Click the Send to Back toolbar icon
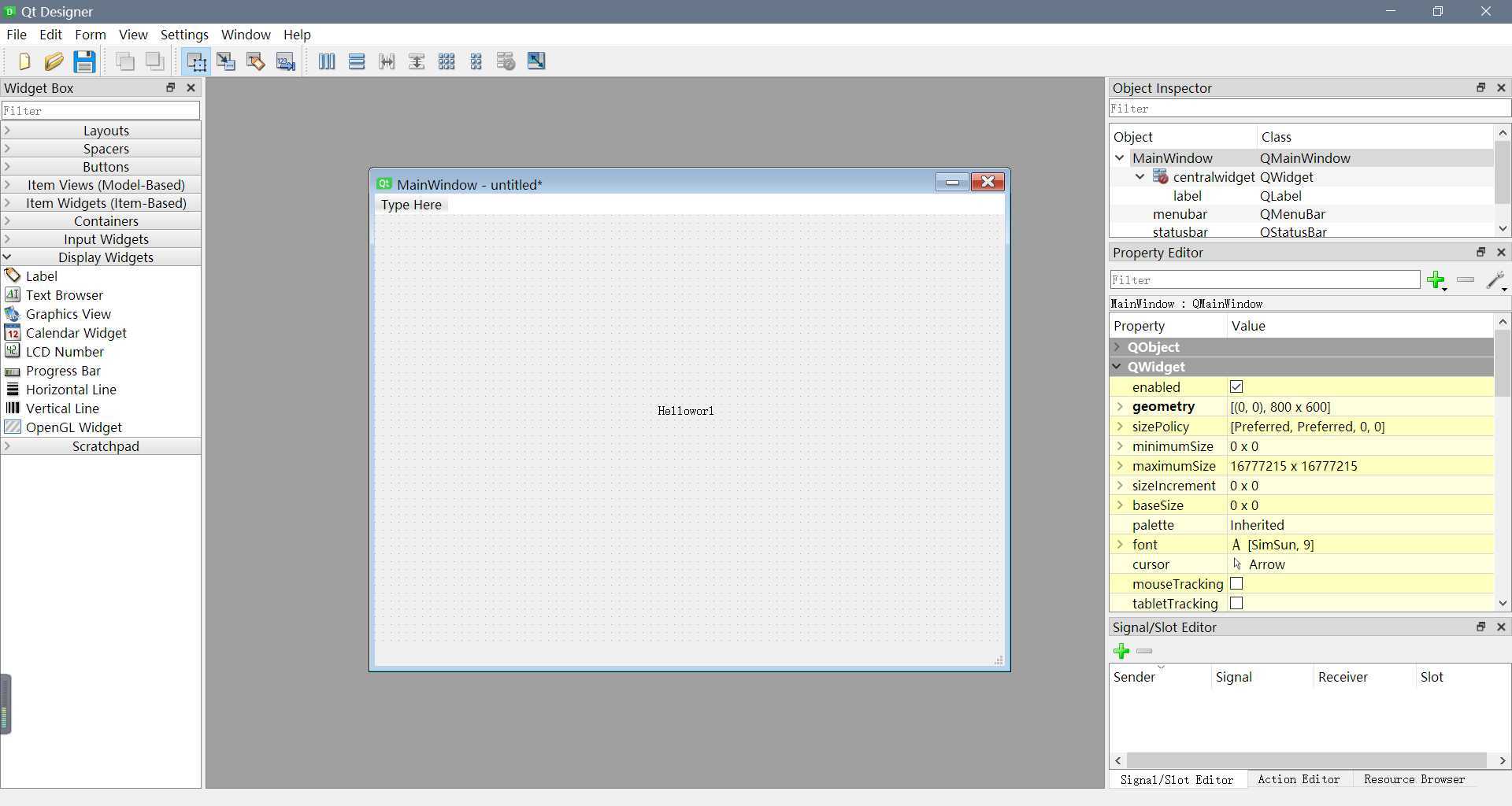This screenshot has width=1512, height=806. point(125,61)
